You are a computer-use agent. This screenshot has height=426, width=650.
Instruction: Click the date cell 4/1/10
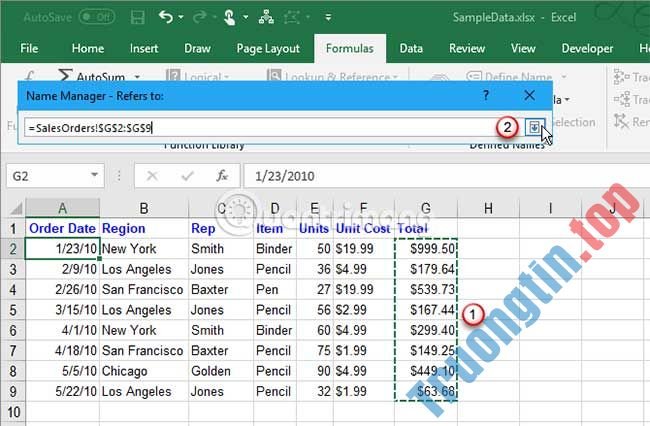[63, 330]
